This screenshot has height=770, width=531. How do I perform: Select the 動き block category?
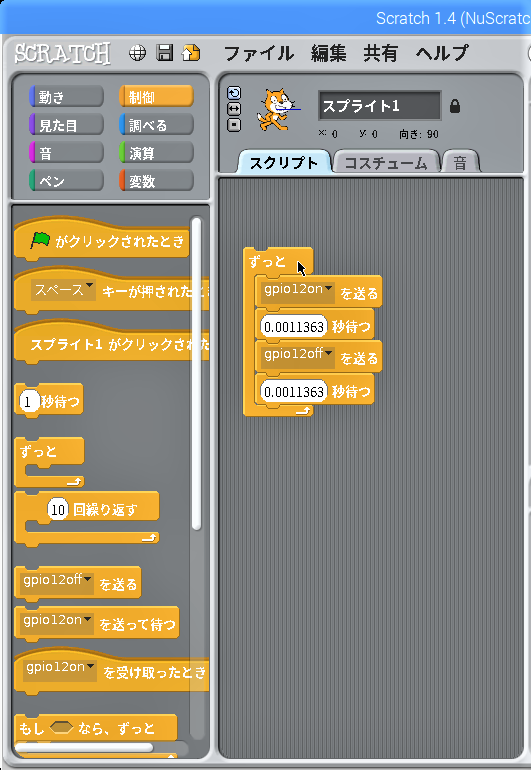pos(66,97)
